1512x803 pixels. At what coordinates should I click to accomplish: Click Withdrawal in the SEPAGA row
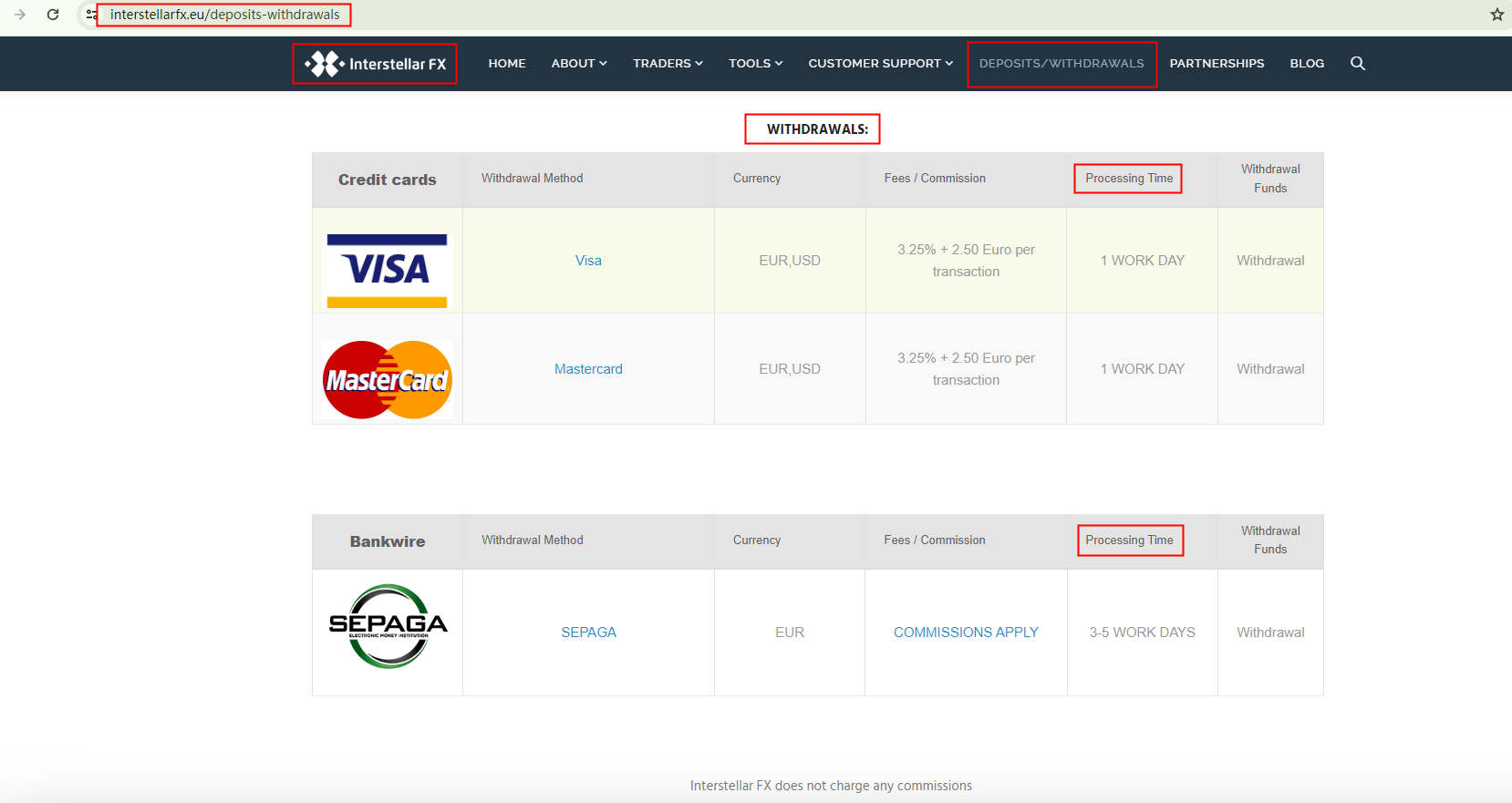click(x=1270, y=633)
